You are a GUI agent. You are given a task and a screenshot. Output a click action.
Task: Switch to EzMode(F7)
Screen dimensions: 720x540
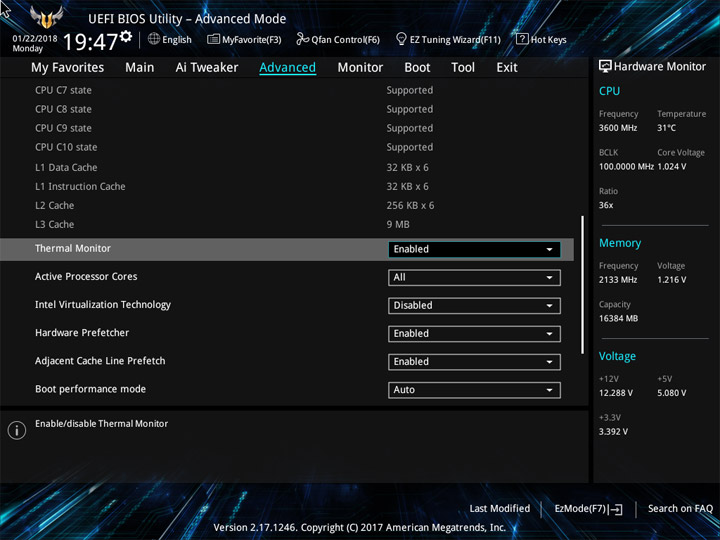click(588, 509)
